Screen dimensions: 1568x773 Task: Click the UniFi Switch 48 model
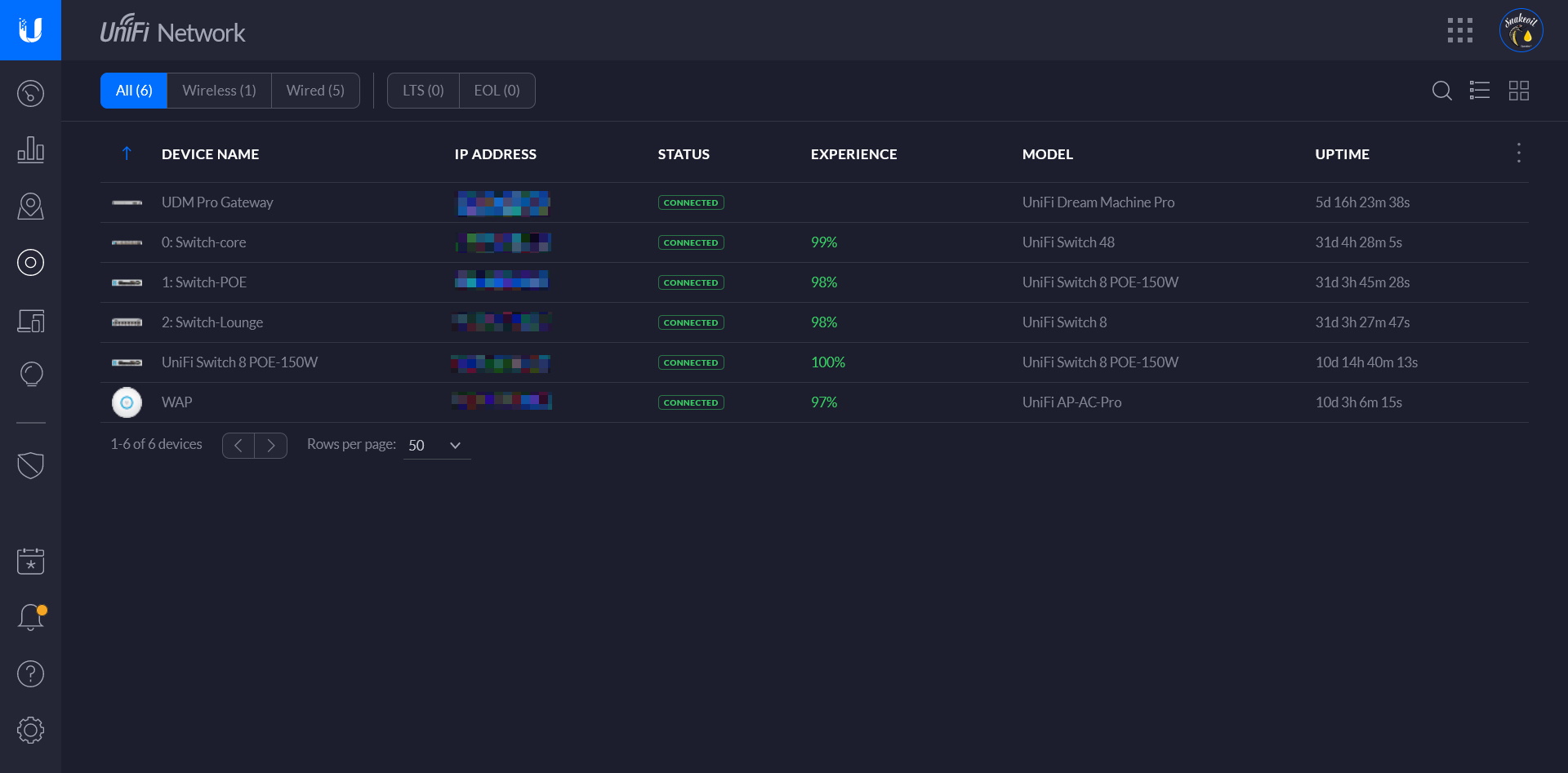tap(1068, 242)
